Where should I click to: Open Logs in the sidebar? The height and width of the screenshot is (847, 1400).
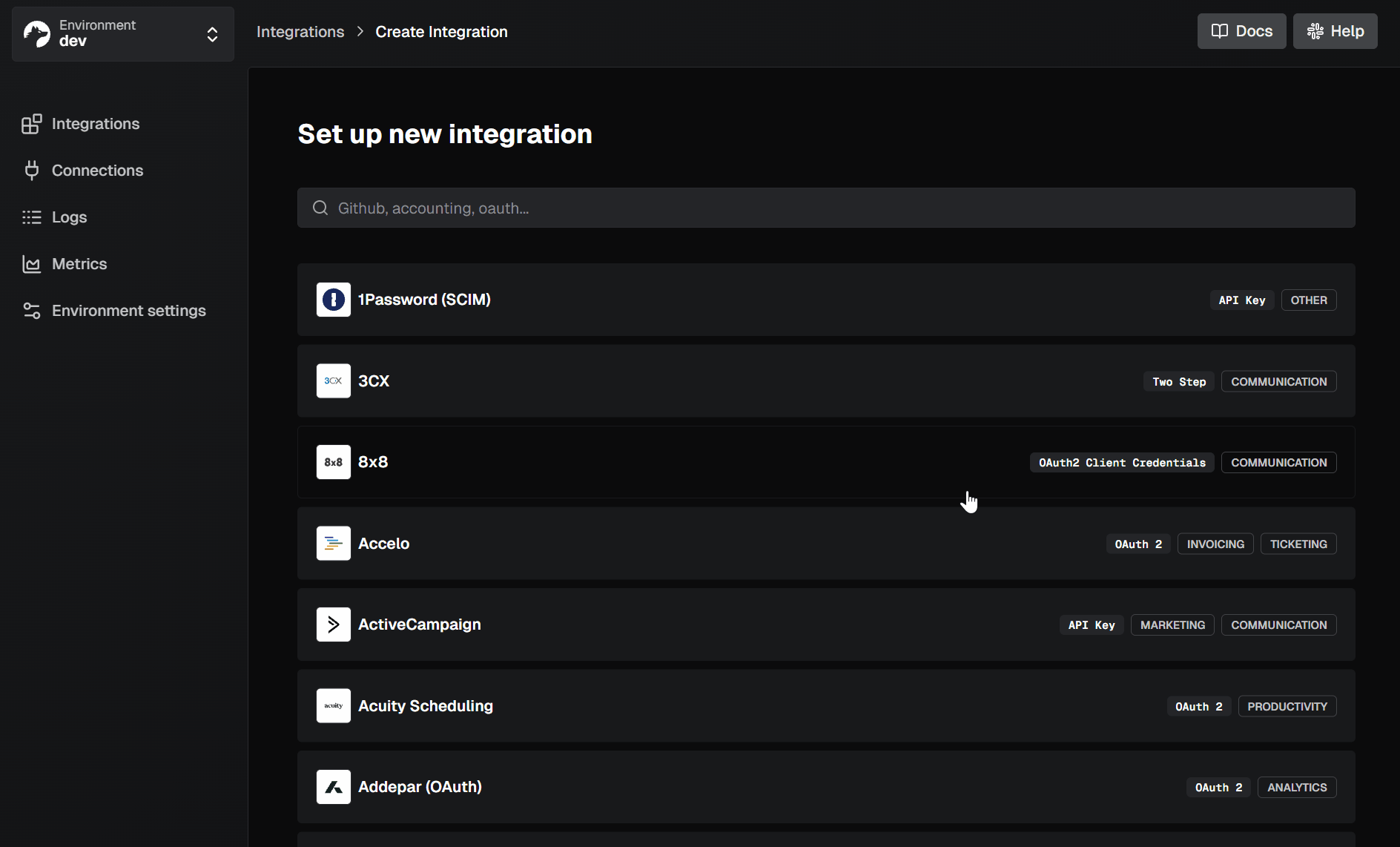[x=69, y=217]
